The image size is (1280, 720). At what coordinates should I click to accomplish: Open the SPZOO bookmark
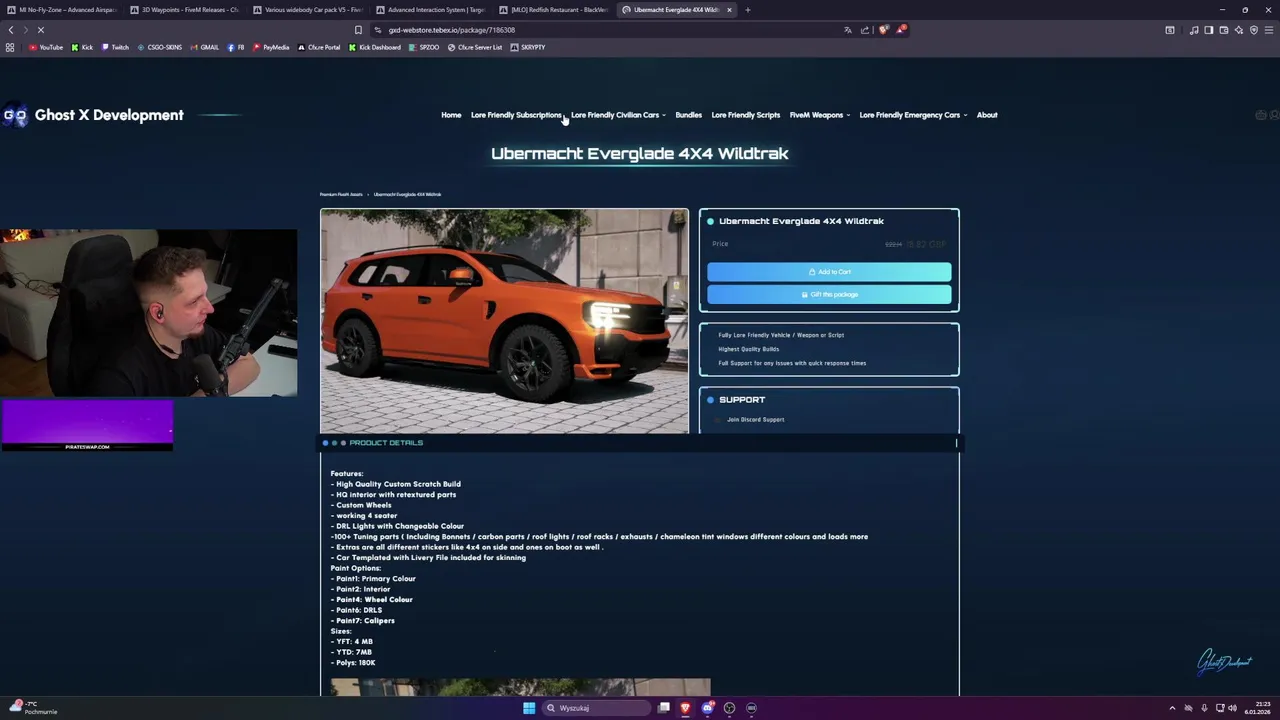click(424, 47)
